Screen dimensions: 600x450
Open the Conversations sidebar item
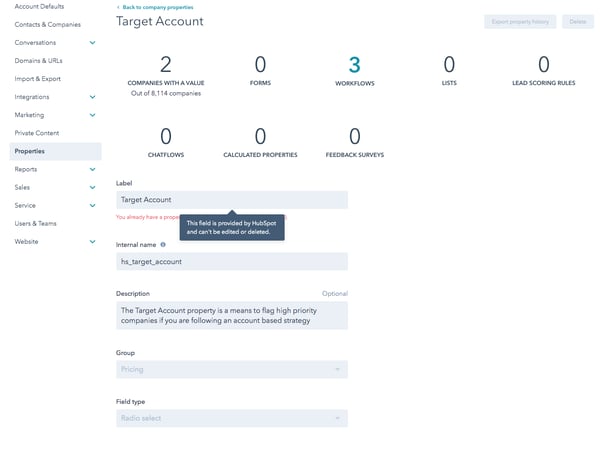pos(35,42)
